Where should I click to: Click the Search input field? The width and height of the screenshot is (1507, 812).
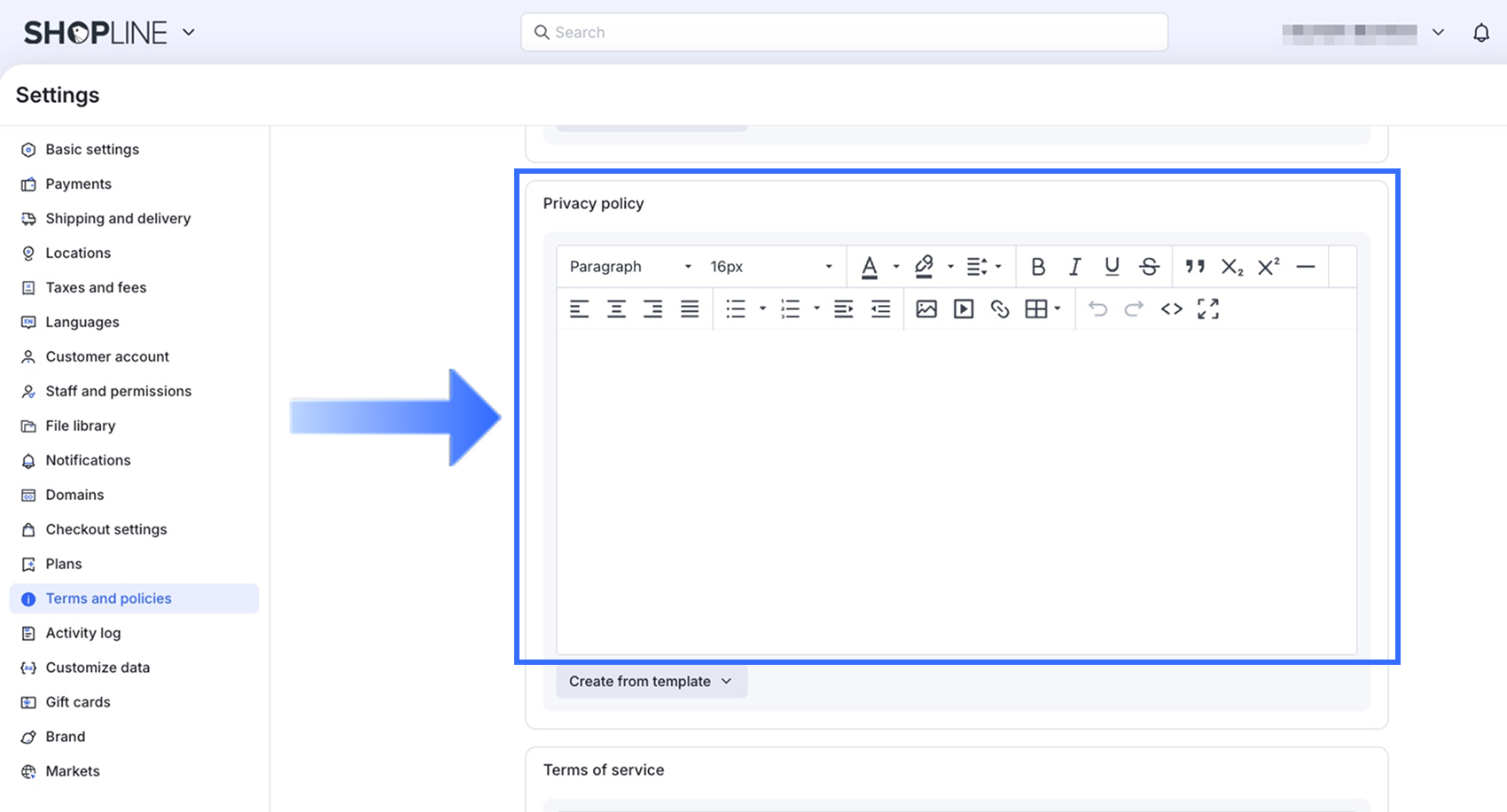844,33
